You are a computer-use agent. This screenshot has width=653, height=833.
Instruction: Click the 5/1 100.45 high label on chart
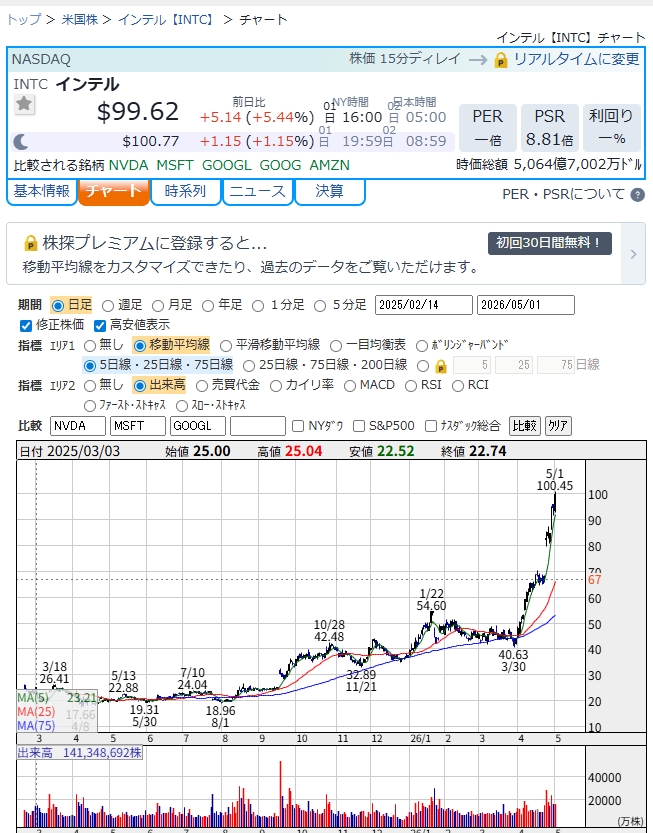[x=555, y=480]
